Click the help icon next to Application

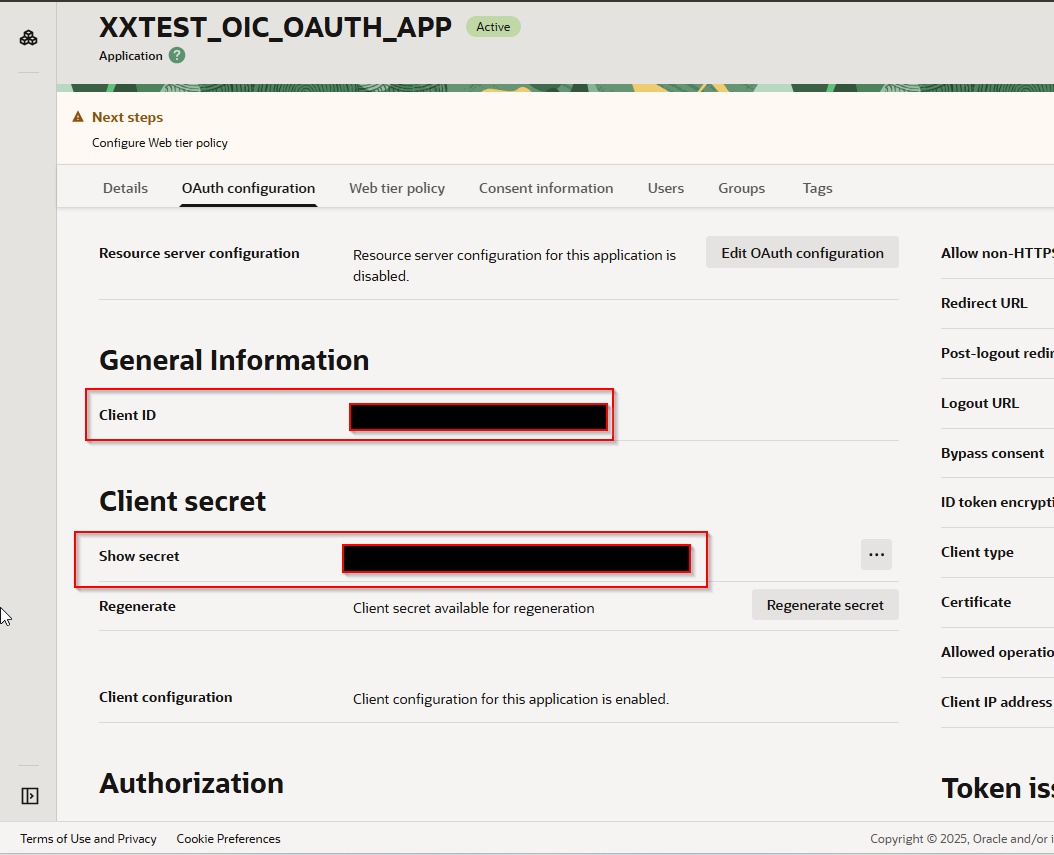click(x=177, y=56)
